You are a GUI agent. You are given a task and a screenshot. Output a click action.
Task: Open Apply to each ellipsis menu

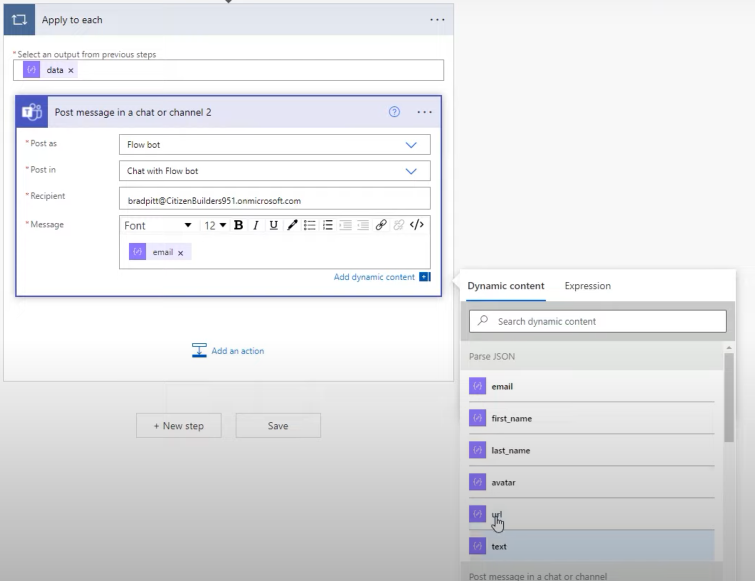437,20
